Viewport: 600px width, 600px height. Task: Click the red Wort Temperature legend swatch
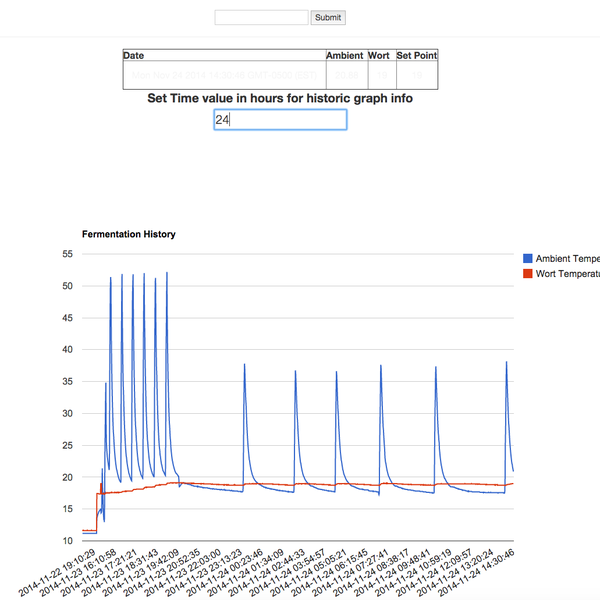[x=528, y=274]
